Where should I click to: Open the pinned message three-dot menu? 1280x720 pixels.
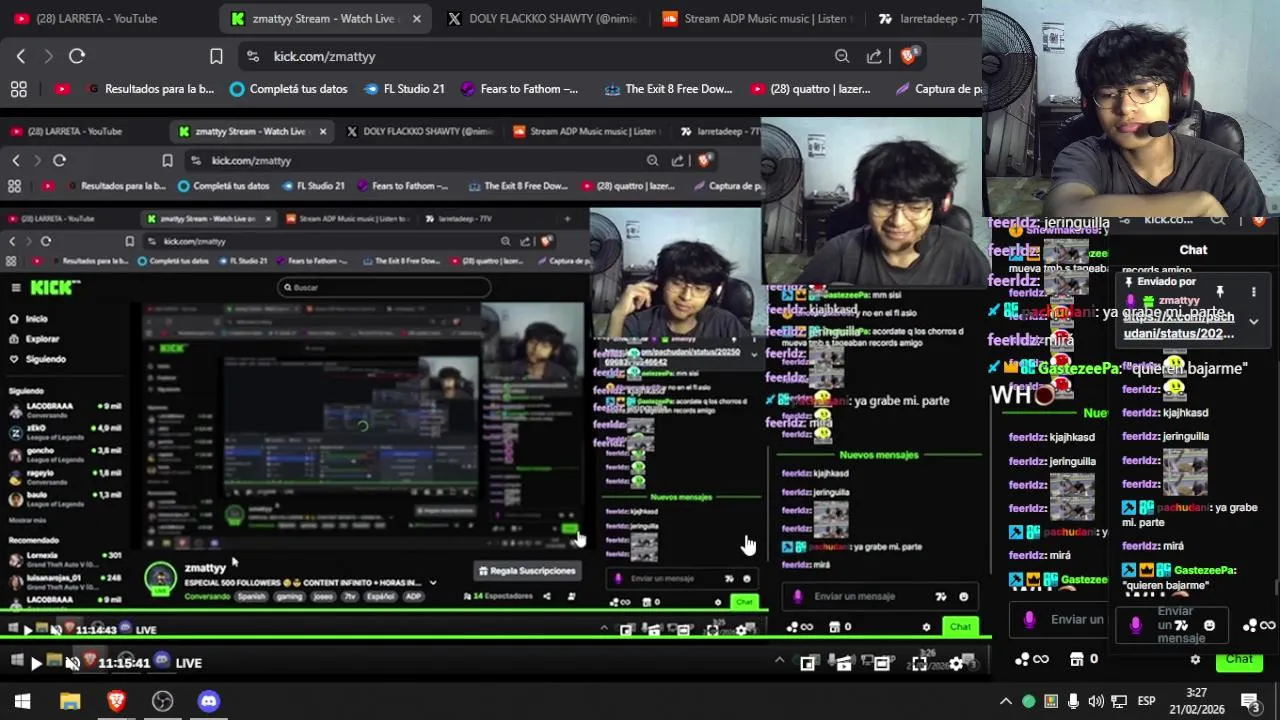pos(1253,292)
